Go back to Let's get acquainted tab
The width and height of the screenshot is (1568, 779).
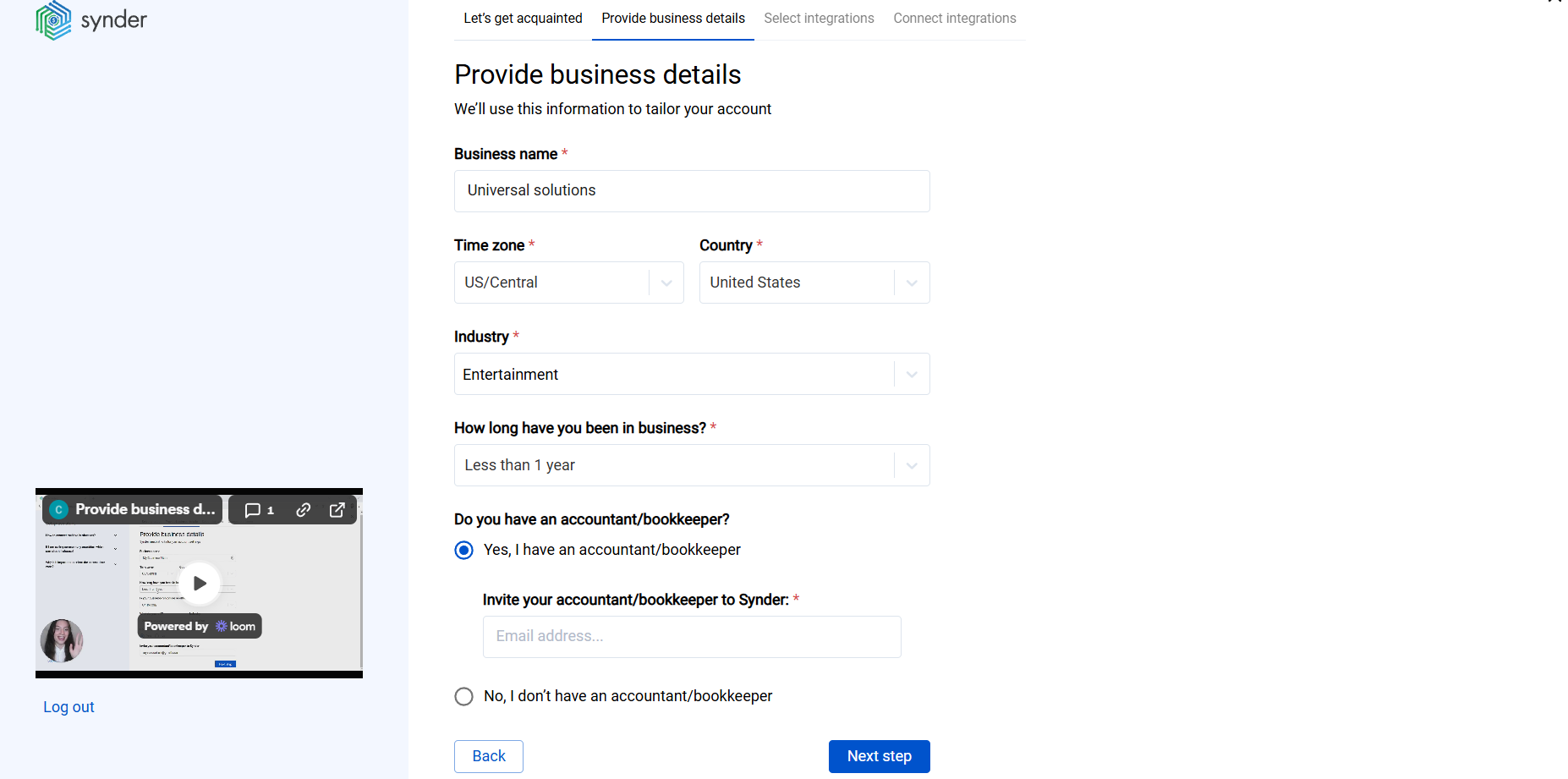tap(523, 18)
